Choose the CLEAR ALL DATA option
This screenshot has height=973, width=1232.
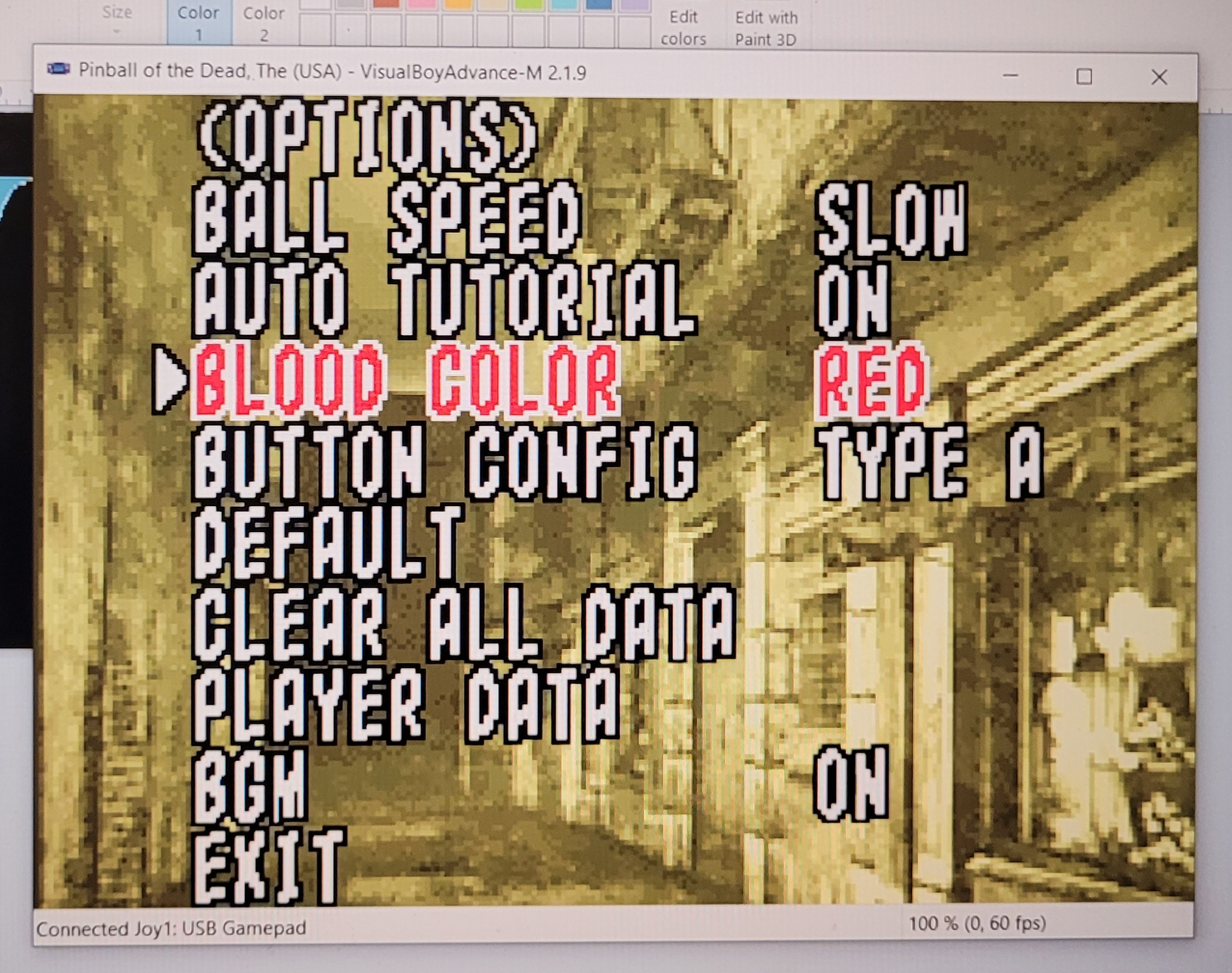click(464, 624)
